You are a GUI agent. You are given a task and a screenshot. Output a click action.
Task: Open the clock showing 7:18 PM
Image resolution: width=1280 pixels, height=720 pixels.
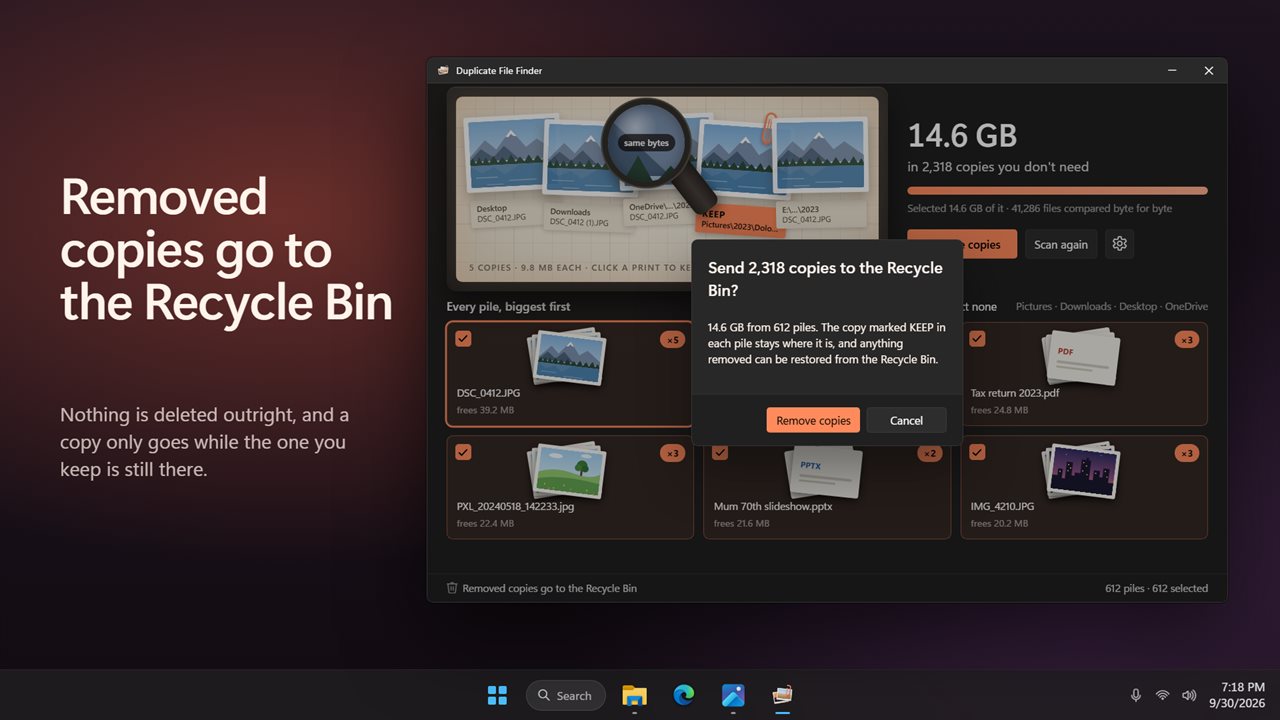(x=1238, y=695)
